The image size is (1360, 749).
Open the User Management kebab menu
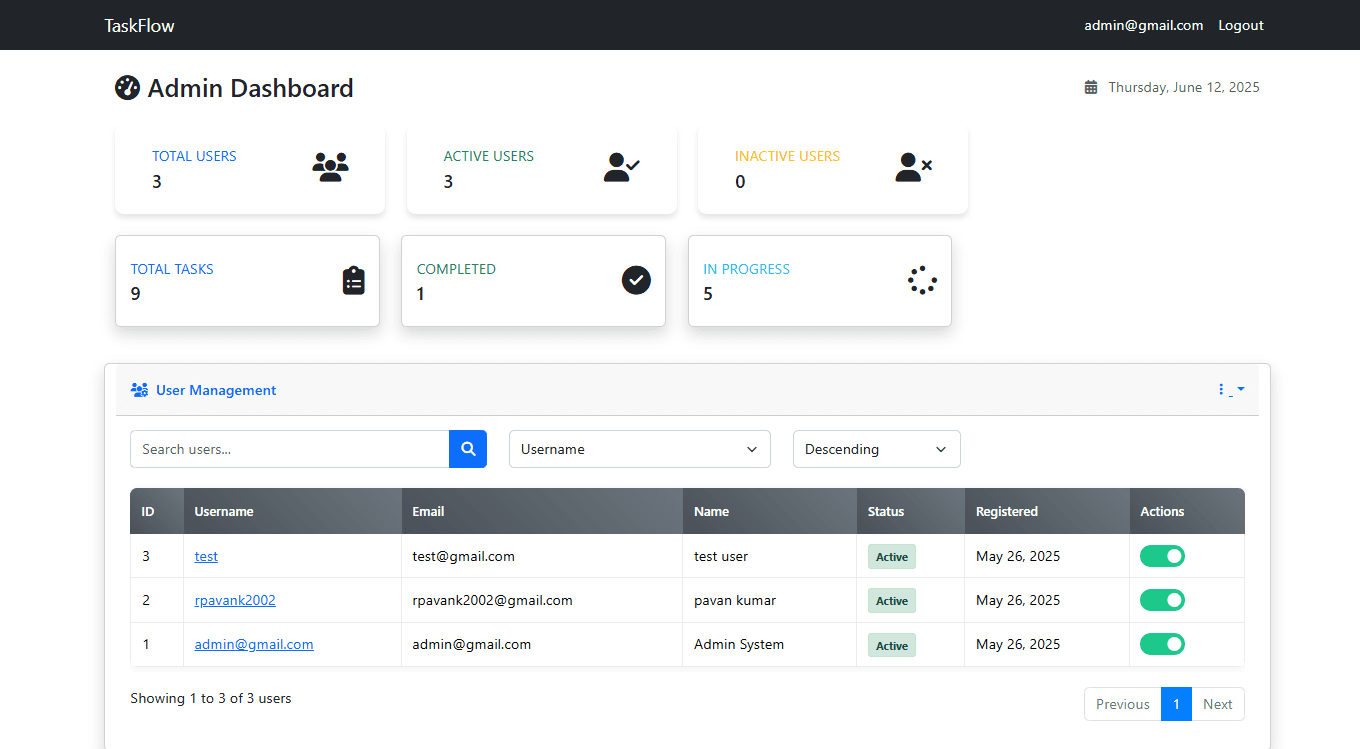pos(1220,389)
